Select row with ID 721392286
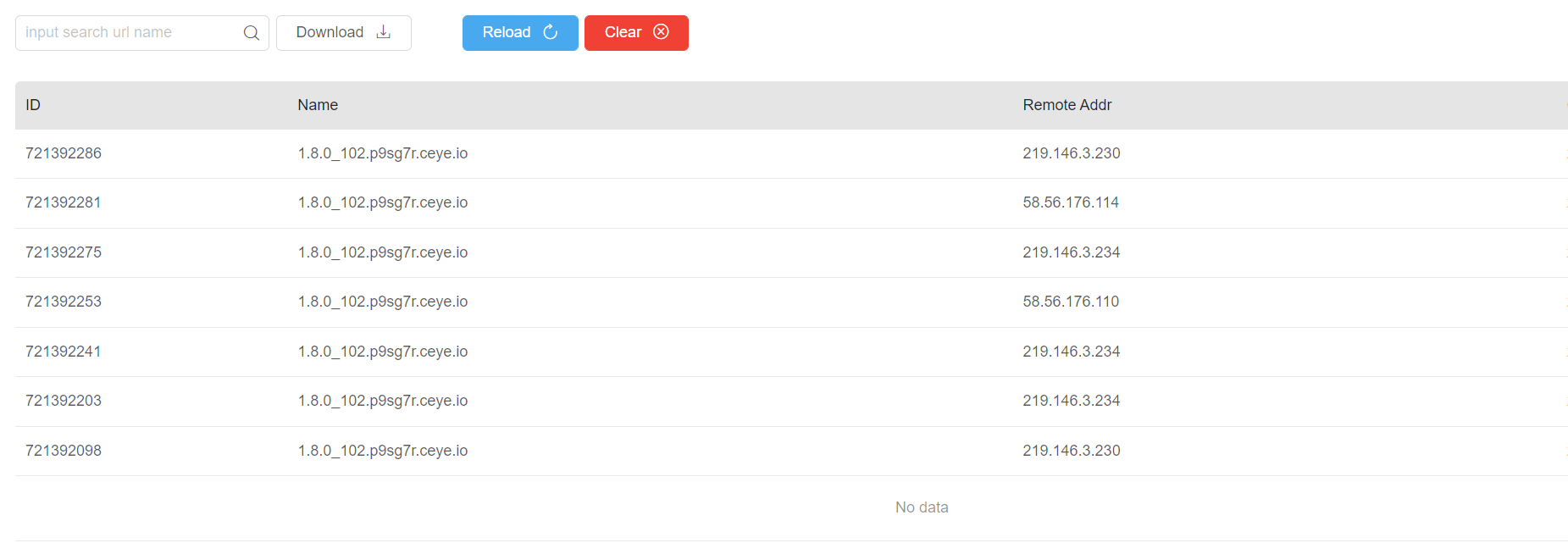The image size is (1568, 543). (791, 153)
